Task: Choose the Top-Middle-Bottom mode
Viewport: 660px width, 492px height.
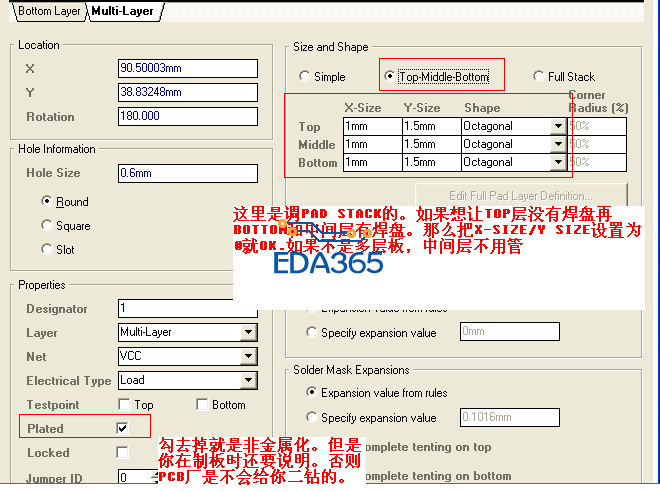Action: [x=389, y=77]
